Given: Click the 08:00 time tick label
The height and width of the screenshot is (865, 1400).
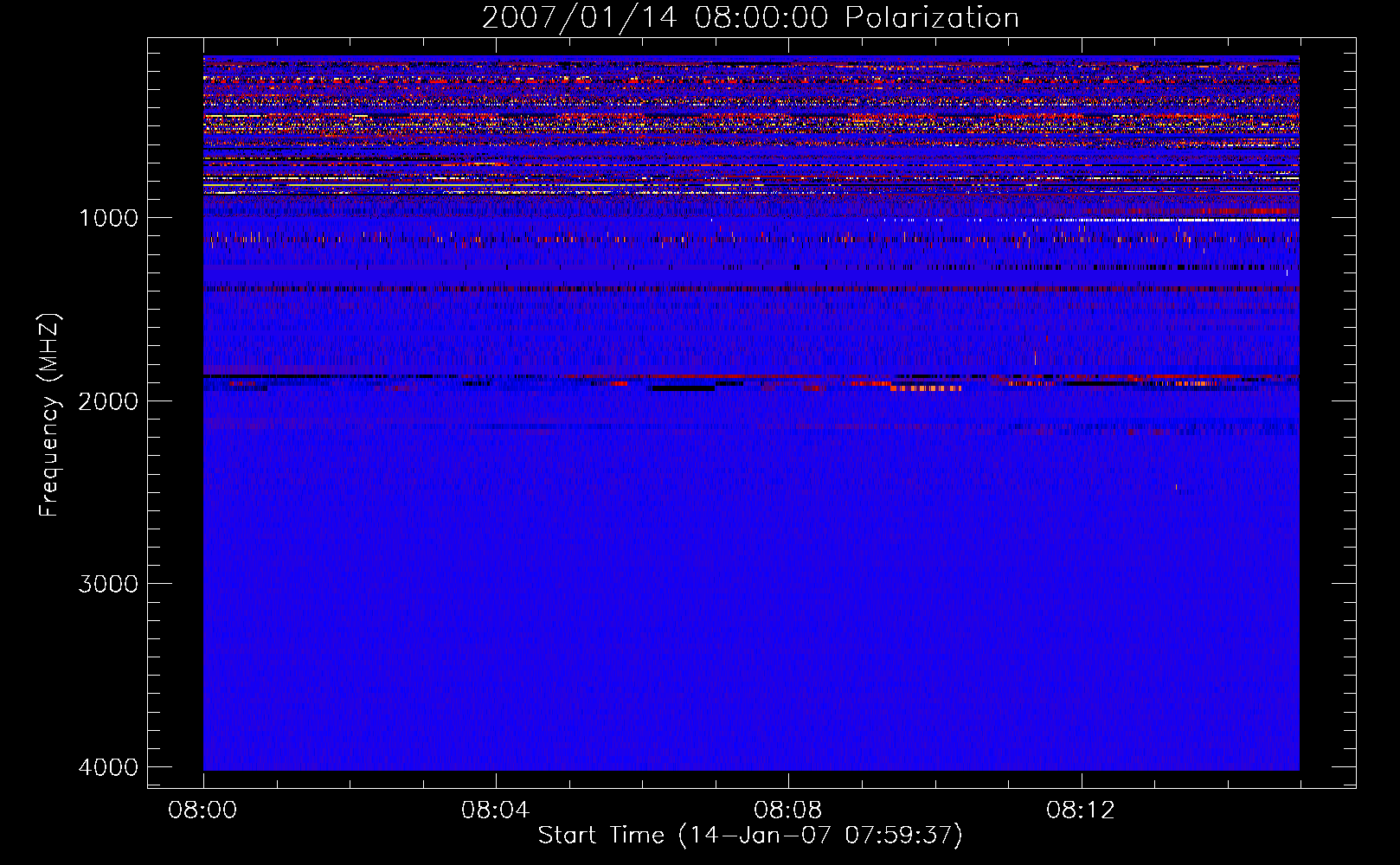Looking at the screenshot, I should pos(203,811).
